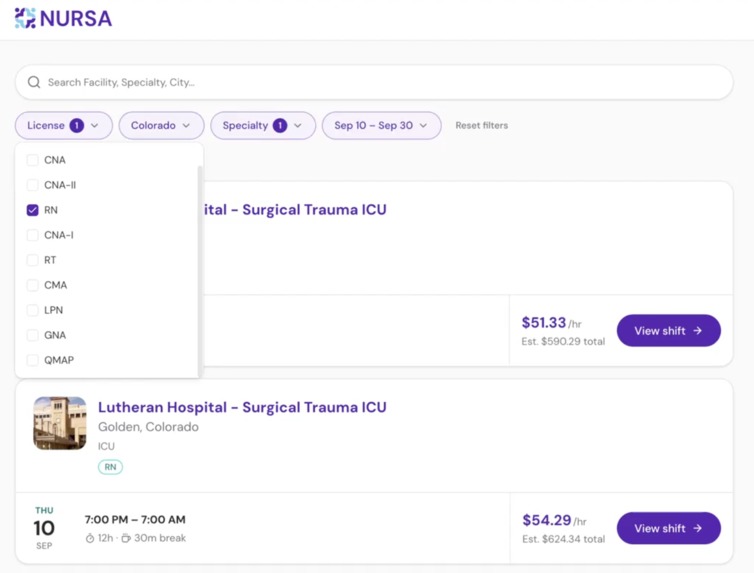Click the Specialty filter count badge
The height and width of the screenshot is (573, 754).
[280, 125]
